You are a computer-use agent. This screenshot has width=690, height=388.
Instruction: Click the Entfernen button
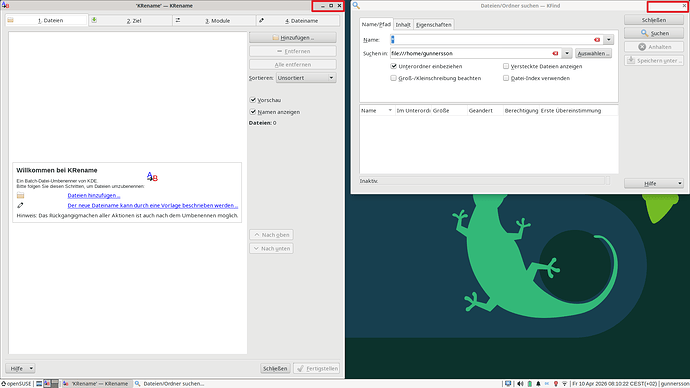pos(293,51)
